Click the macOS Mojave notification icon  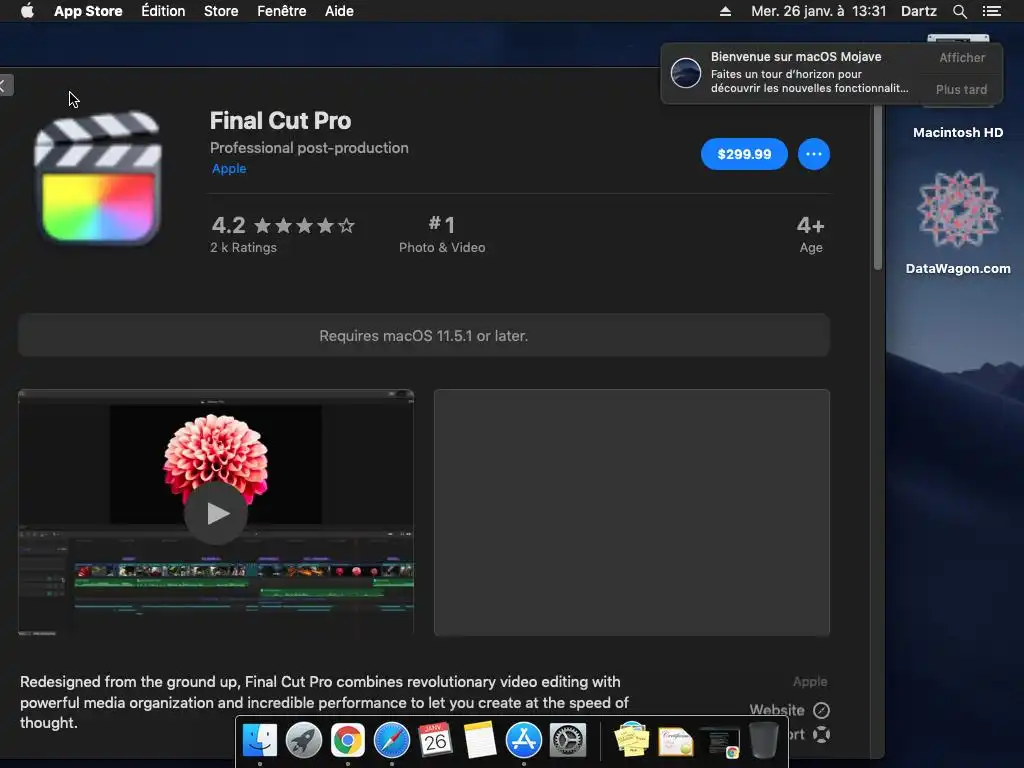(686, 72)
